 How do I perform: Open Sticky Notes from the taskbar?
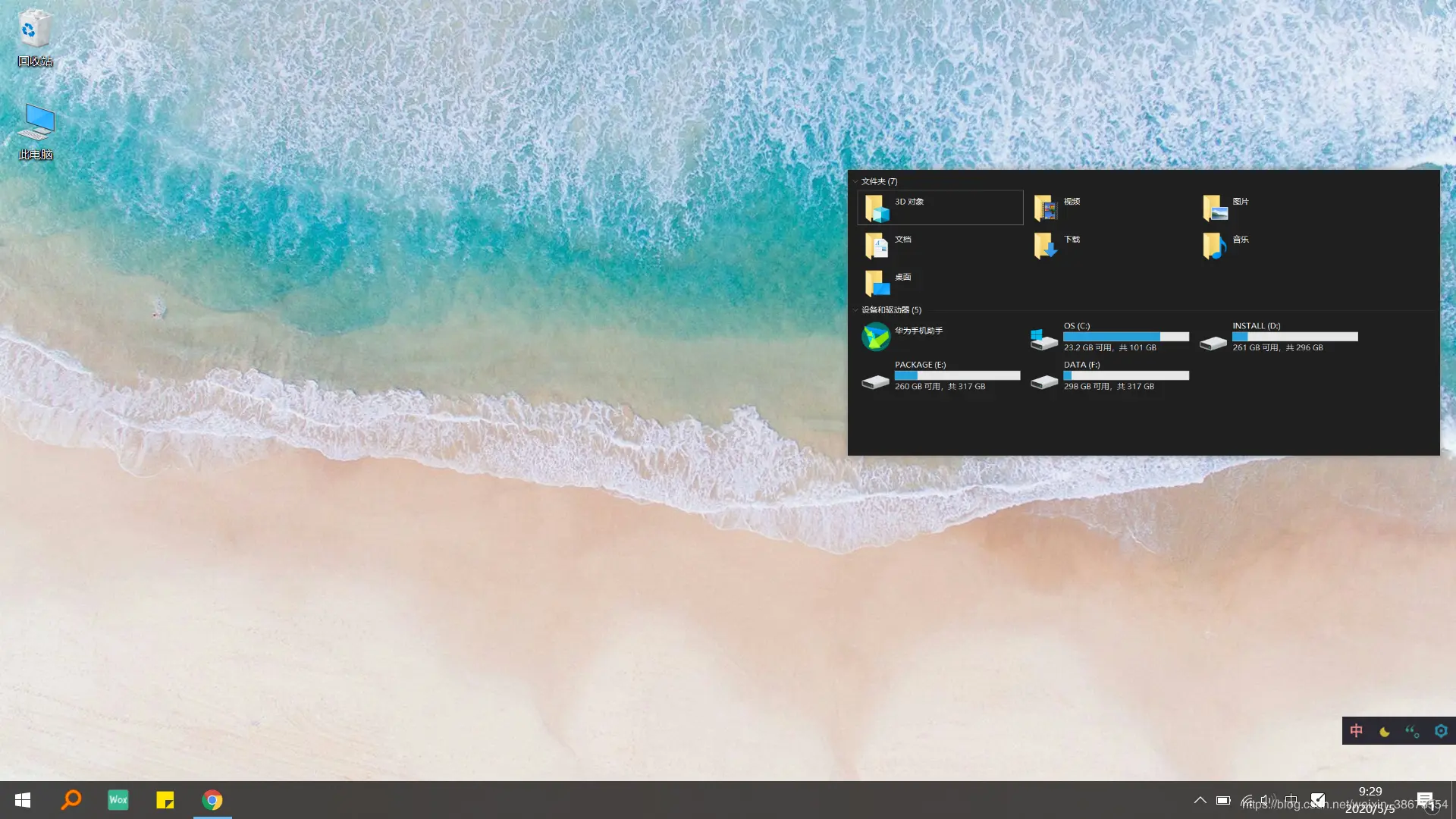click(165, 800)
